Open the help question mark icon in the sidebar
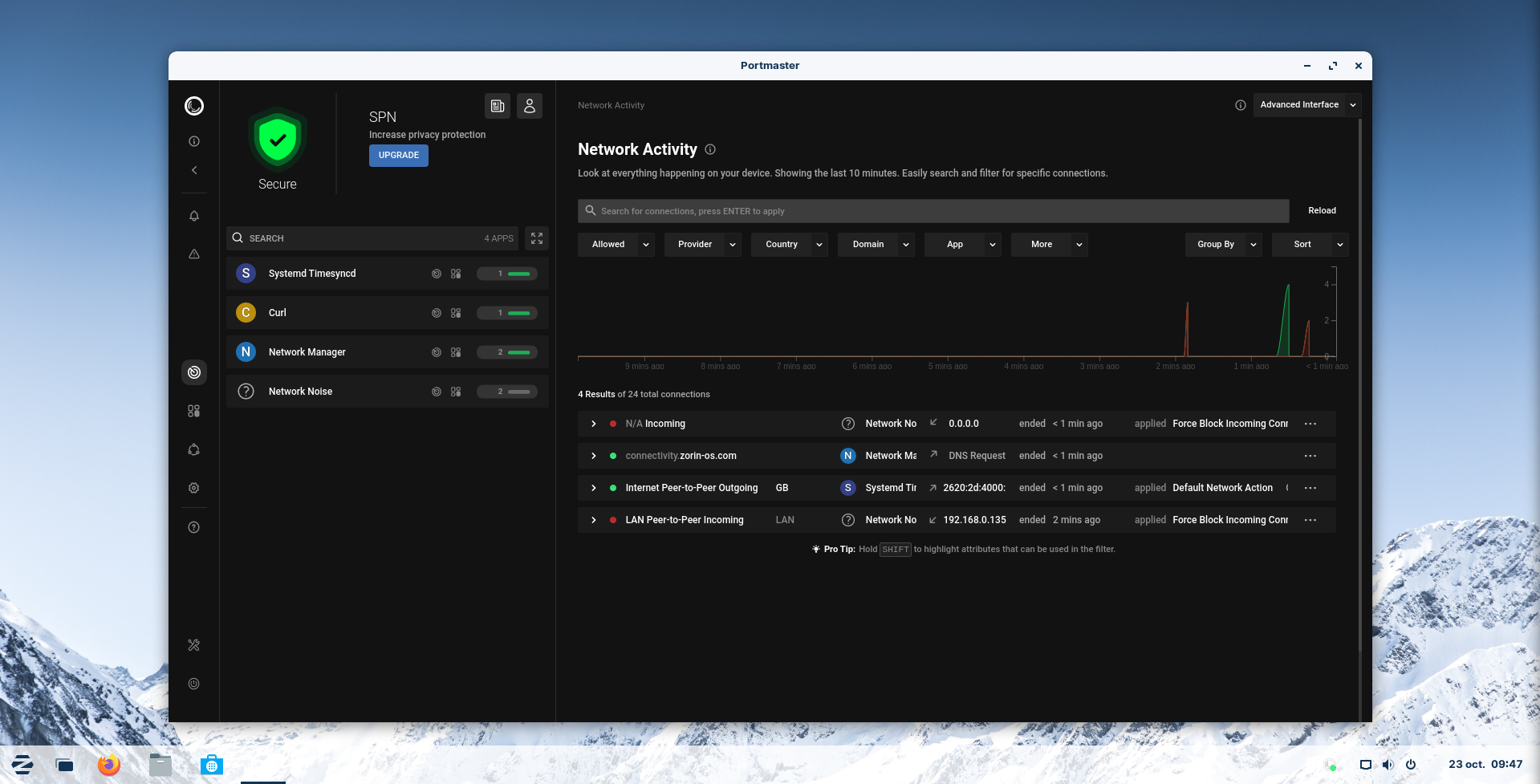1540x784 pixels. [194, 527]
